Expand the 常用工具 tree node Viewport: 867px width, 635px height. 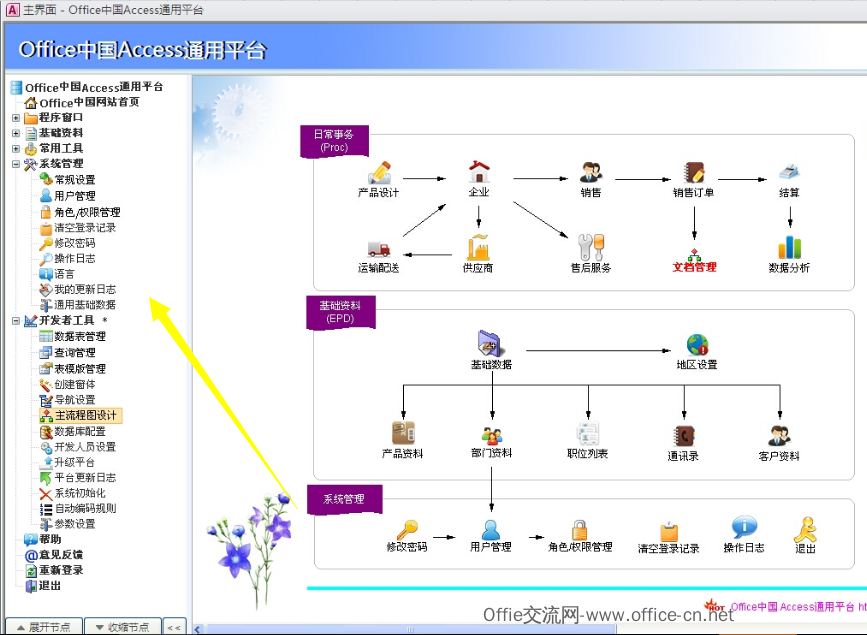(16, 149)
